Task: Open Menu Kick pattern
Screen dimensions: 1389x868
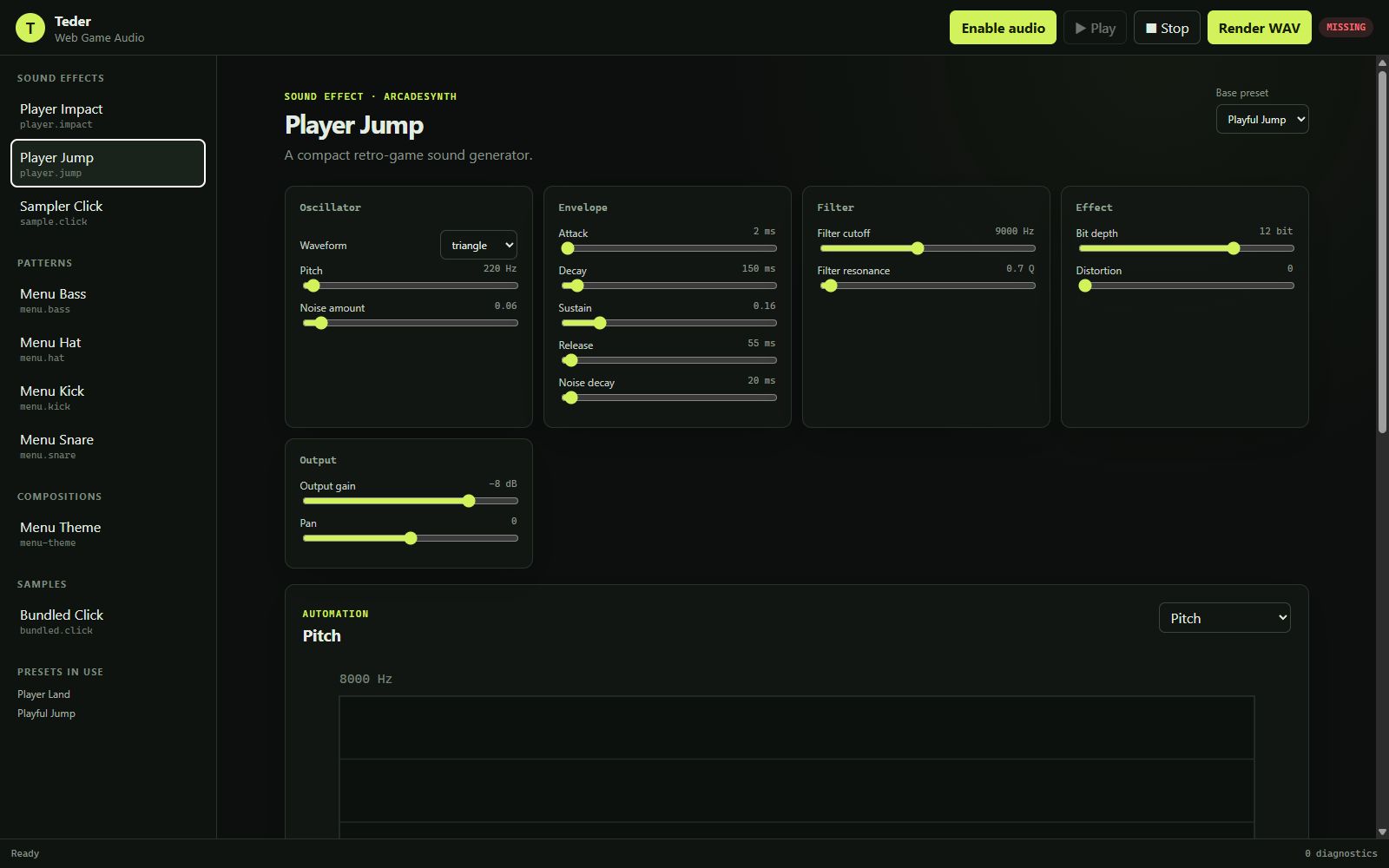Action: tap(108, 397)
